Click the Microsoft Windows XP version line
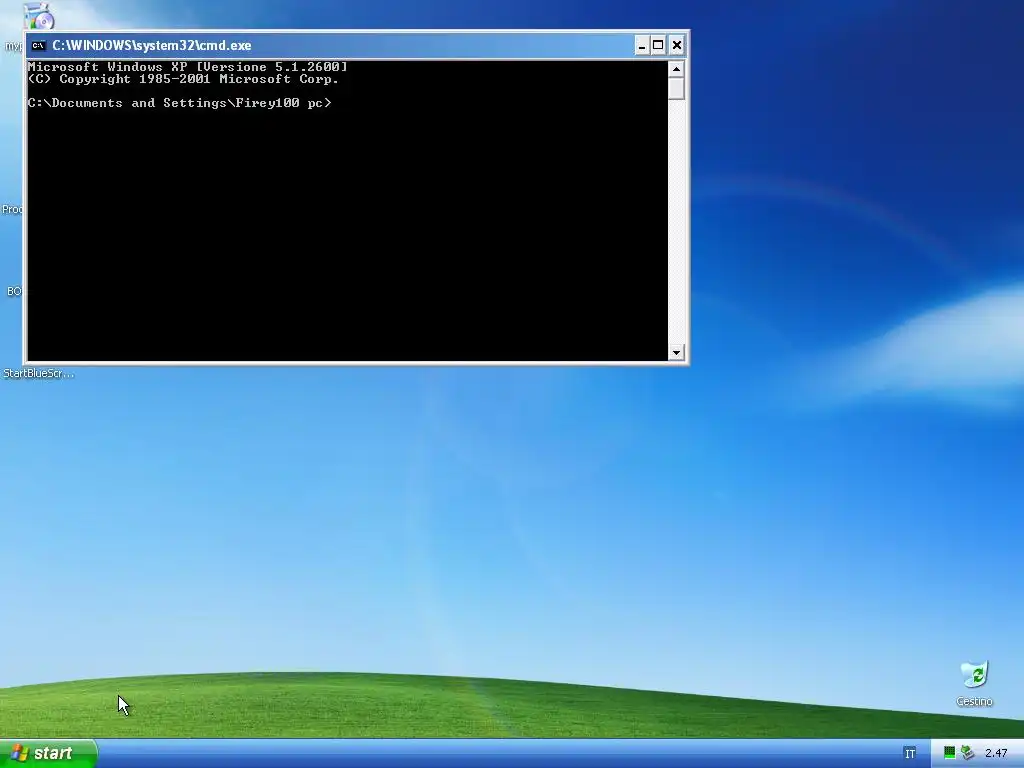1024x768 pixels. click(187, 67)
